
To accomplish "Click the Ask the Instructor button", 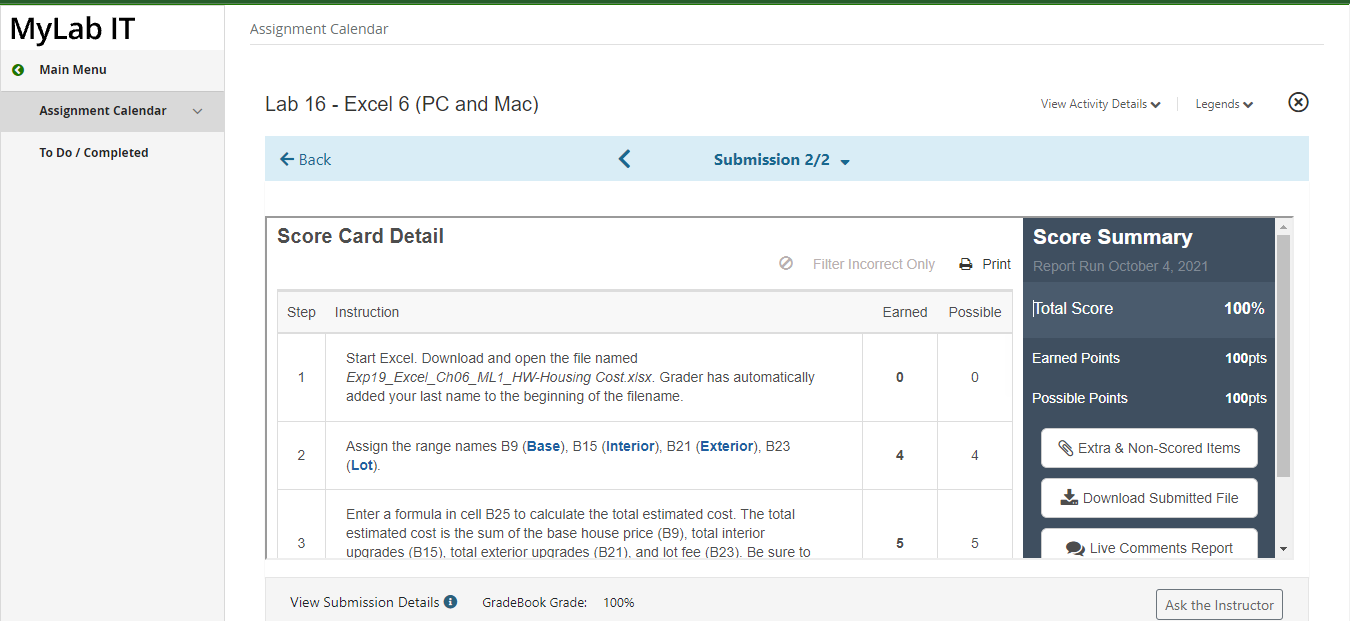I will (1219, 605).
